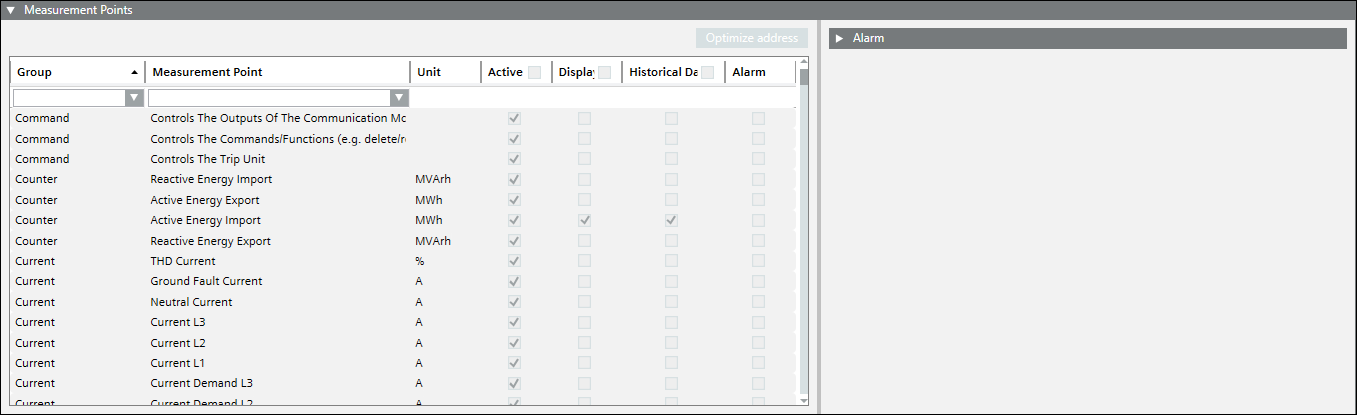Open the Measurement Point filter dropdown

[399, 98]
